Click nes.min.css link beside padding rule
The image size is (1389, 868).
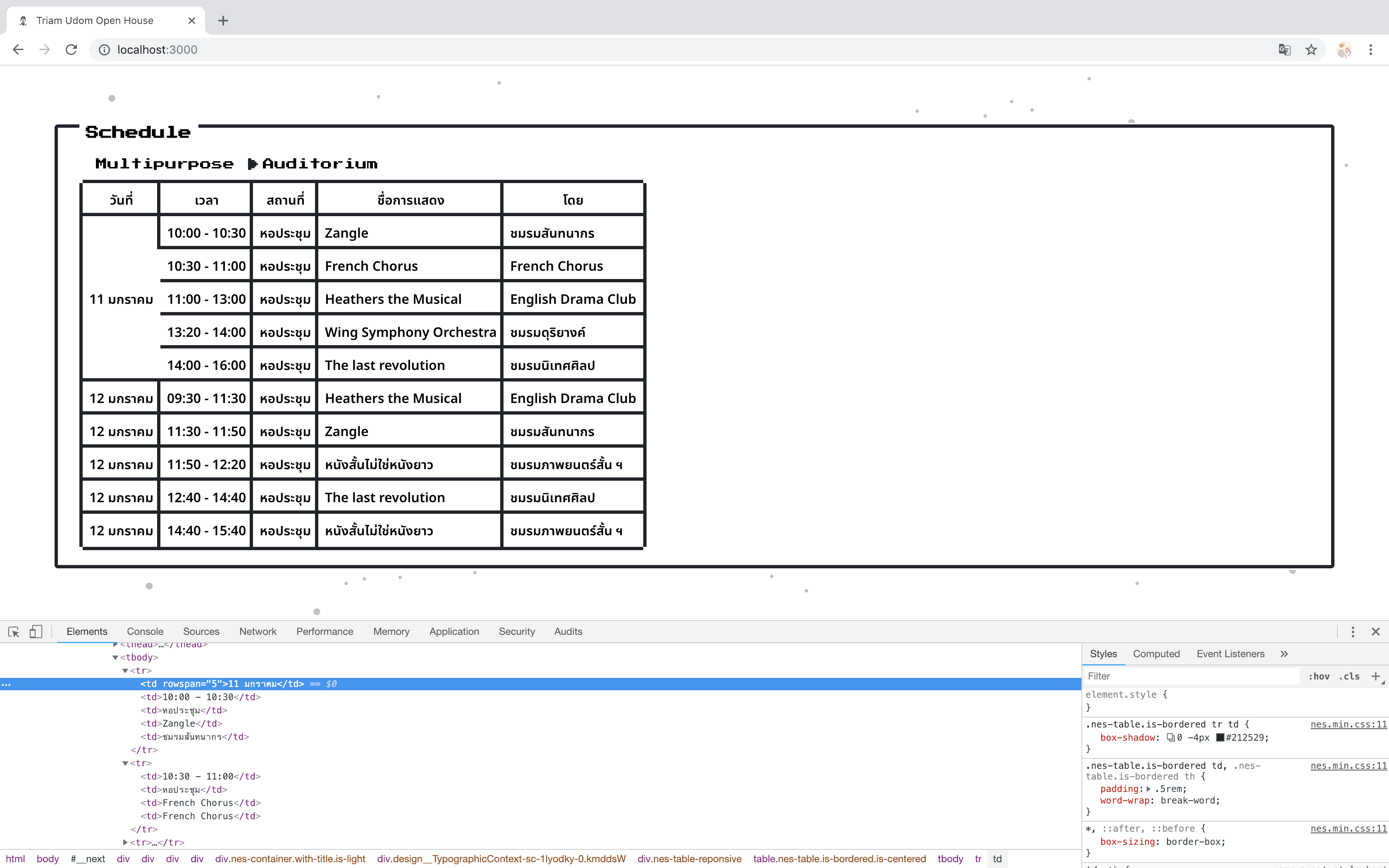(1348, 766)
